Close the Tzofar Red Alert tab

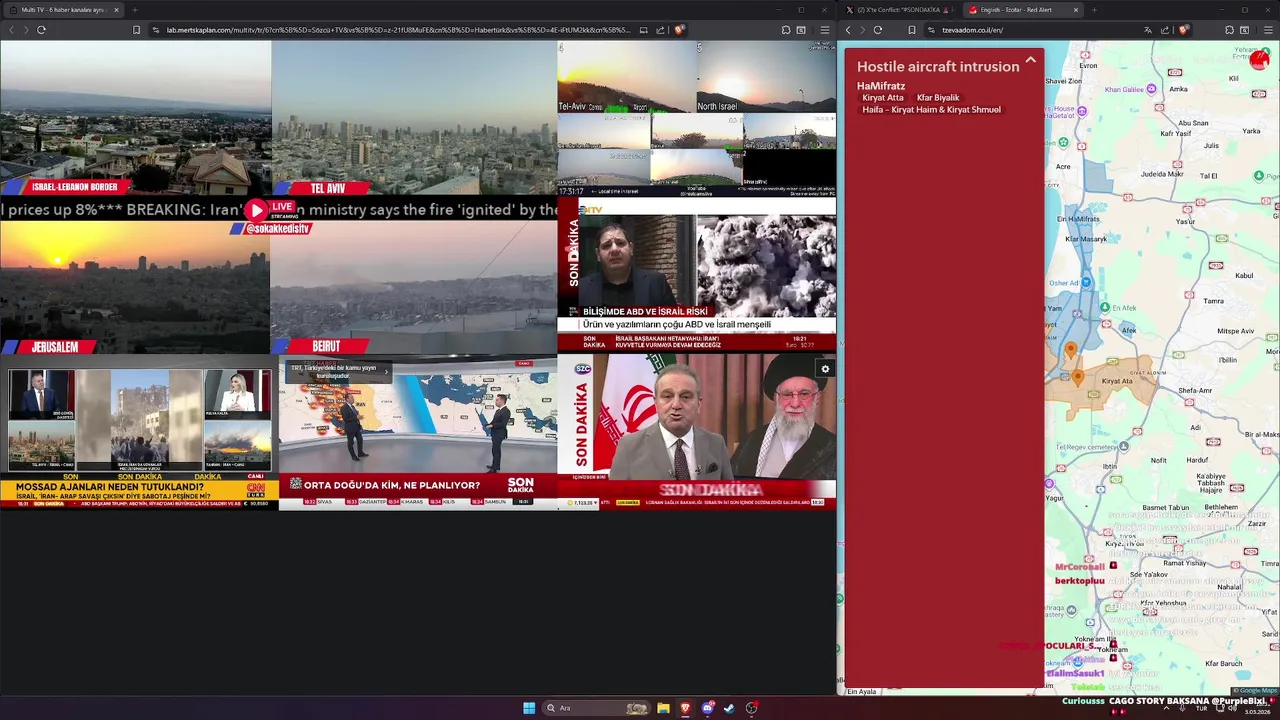click(1076, 10)
